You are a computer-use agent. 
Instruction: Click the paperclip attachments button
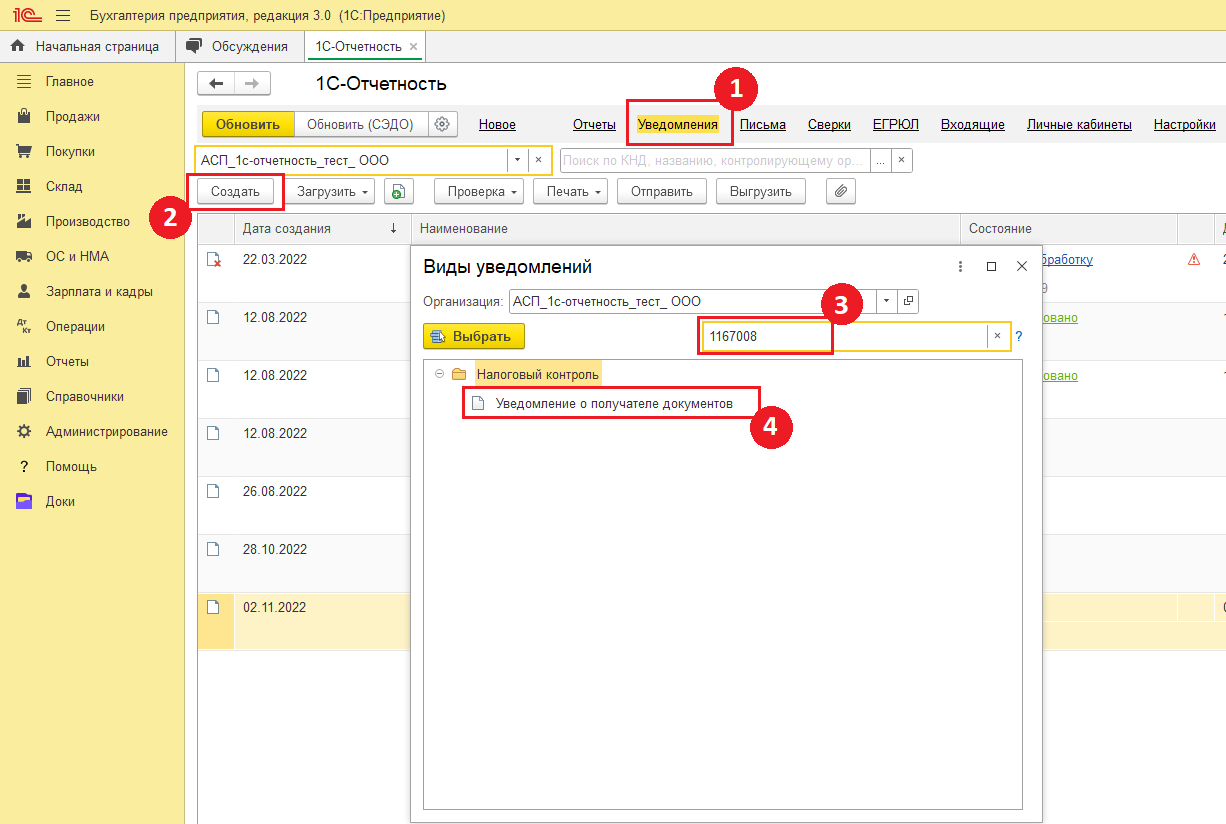point(841,192)
